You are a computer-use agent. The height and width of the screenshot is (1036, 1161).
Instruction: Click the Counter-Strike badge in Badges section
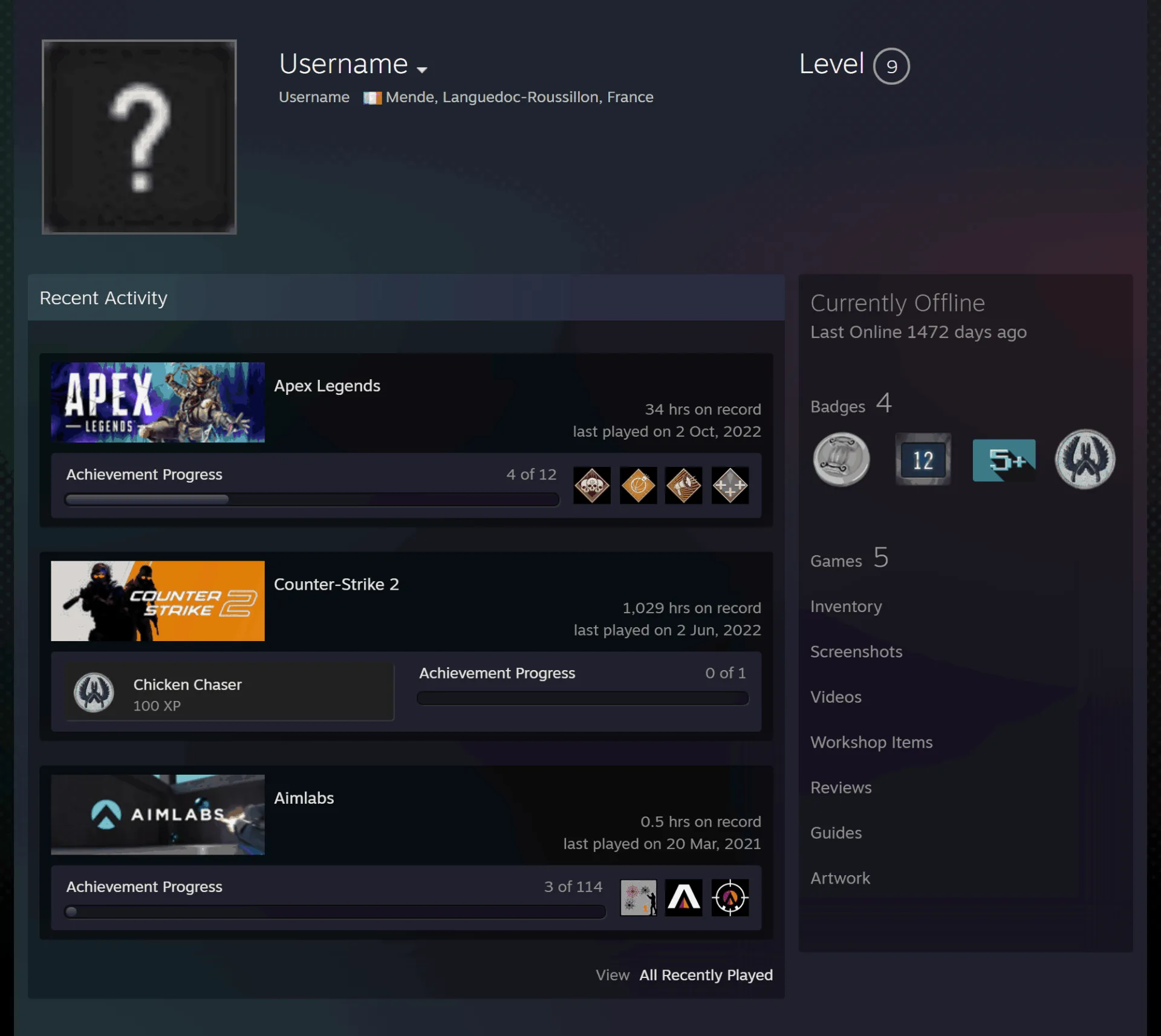tap(1085, 460)
